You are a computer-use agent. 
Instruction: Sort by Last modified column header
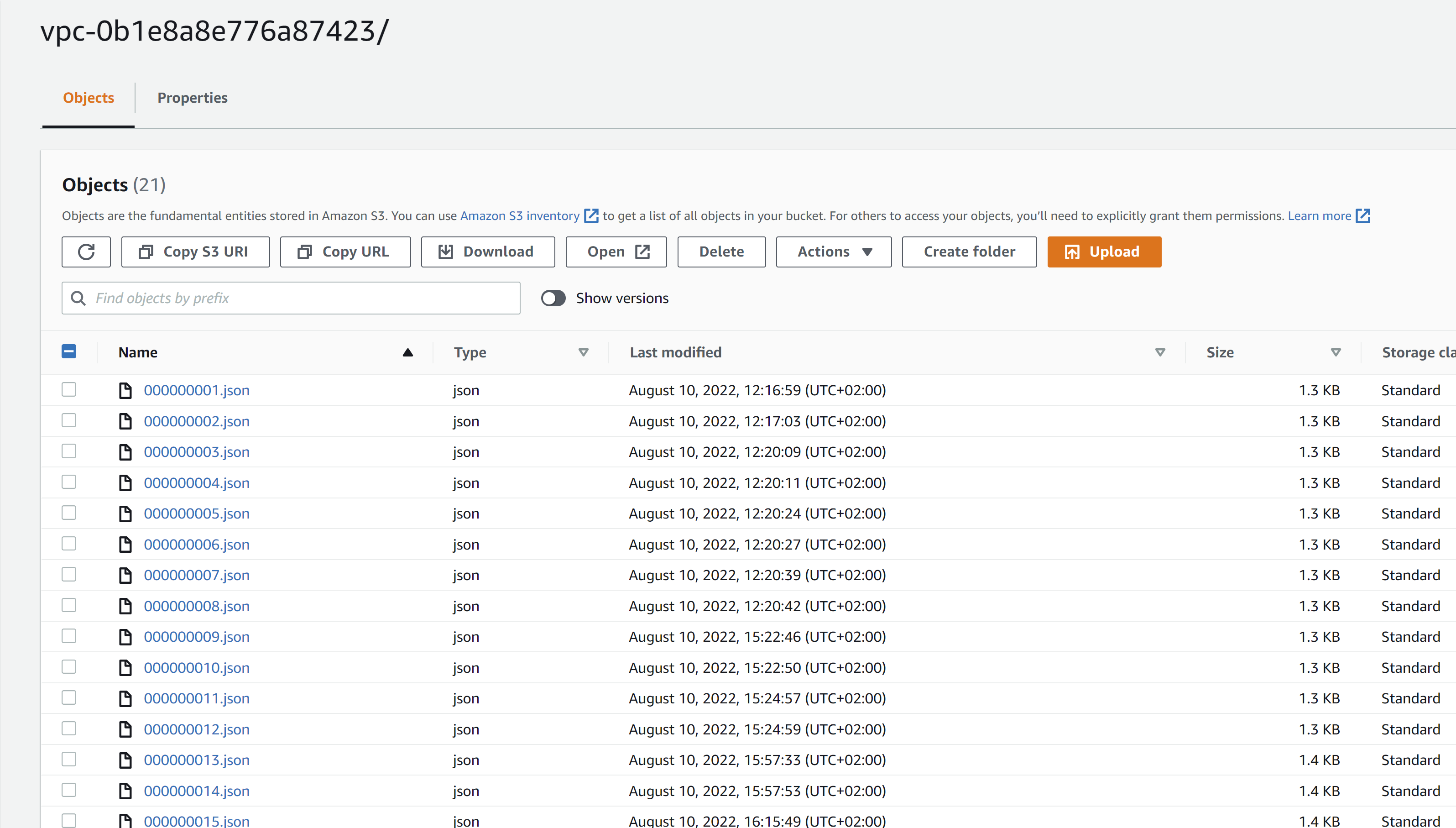(x=675, y=352)
